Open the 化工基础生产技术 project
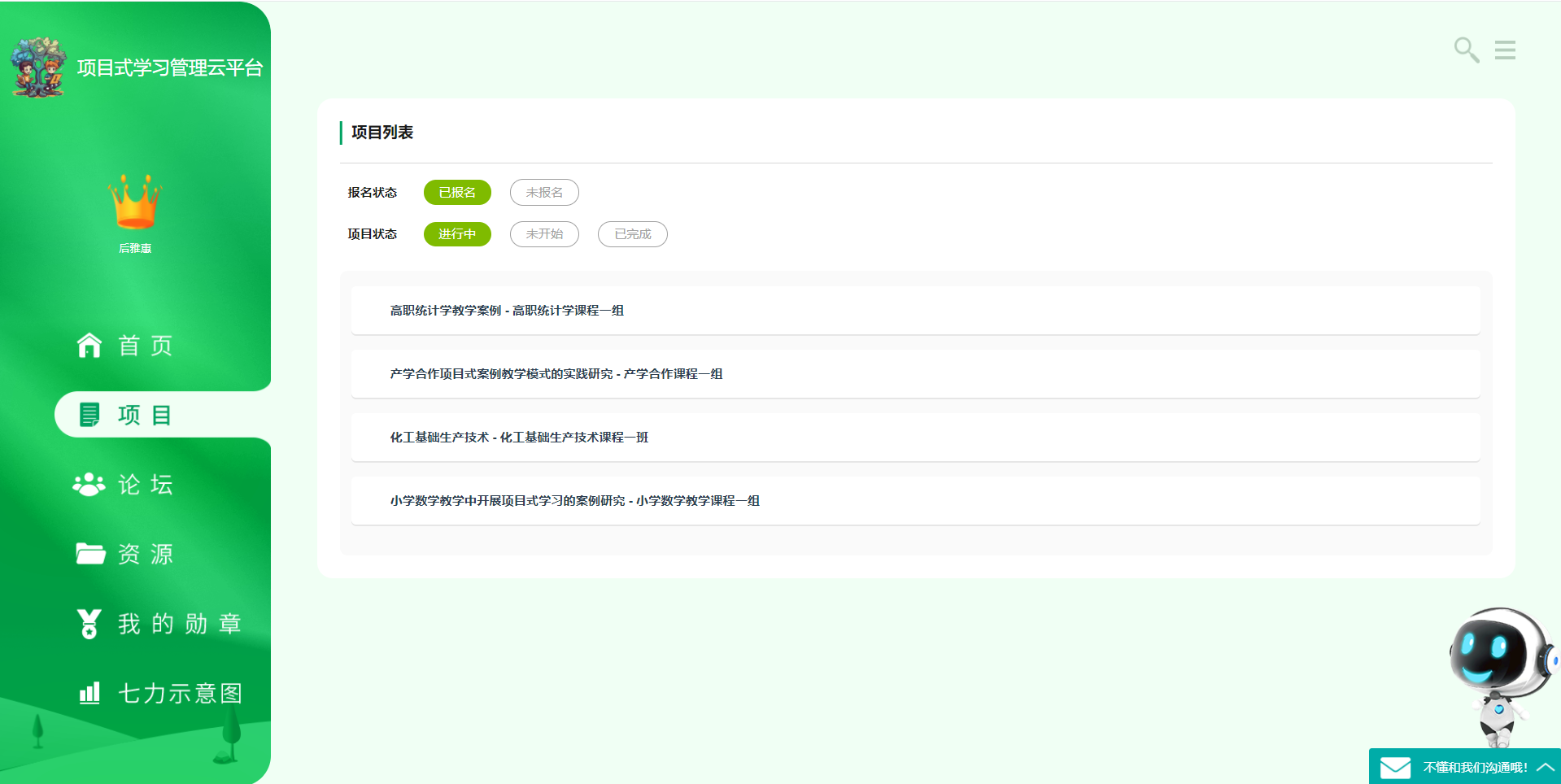 519,438
